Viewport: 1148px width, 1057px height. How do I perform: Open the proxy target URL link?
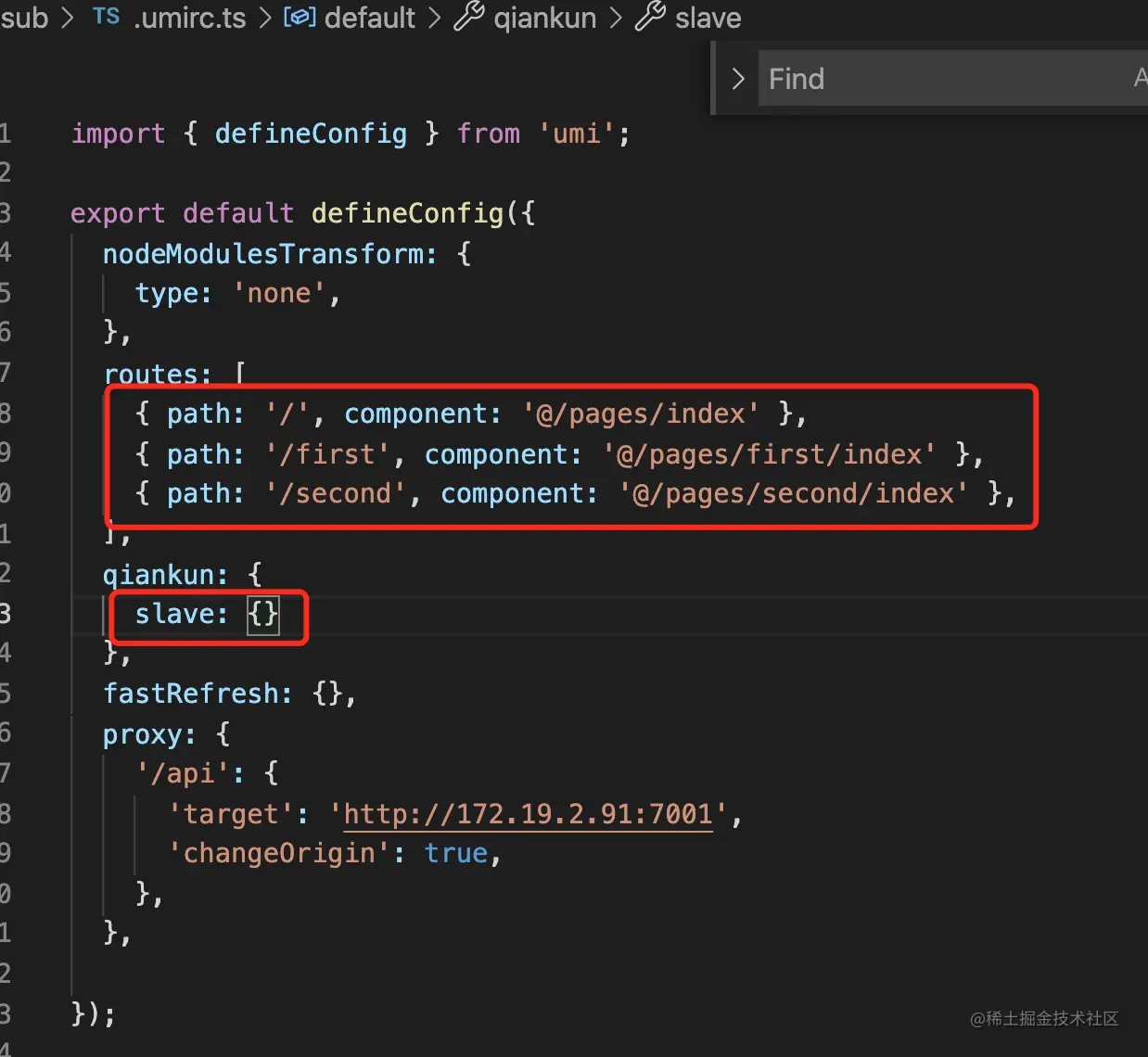tap(528, 814)
